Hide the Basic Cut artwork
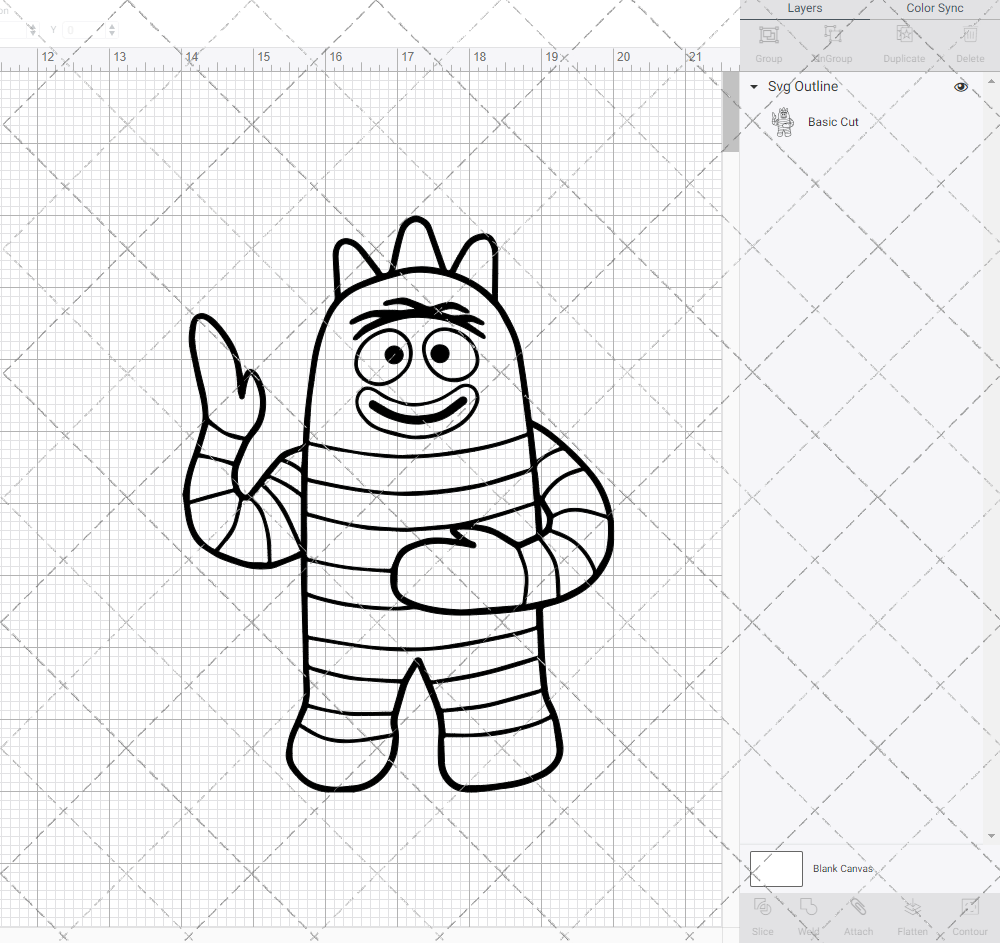Screen dimensions: 1000x943 pos(961,121)
